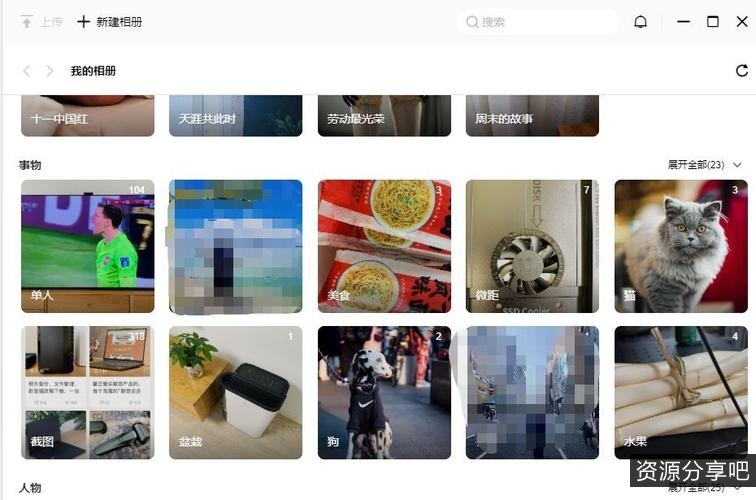Viewport: 756px width, 500px height.
Task: Click chevron next to 展开全部(23)
Action: tap(737, 165)
